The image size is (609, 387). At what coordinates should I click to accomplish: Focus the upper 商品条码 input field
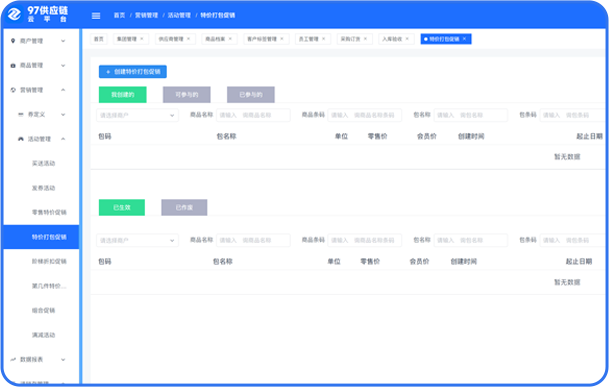click(365, 115)
